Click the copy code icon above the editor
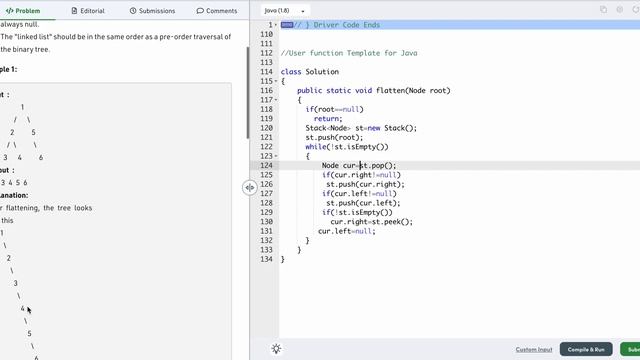The width and height of the screenshot is (640, 360). [603, 9]
